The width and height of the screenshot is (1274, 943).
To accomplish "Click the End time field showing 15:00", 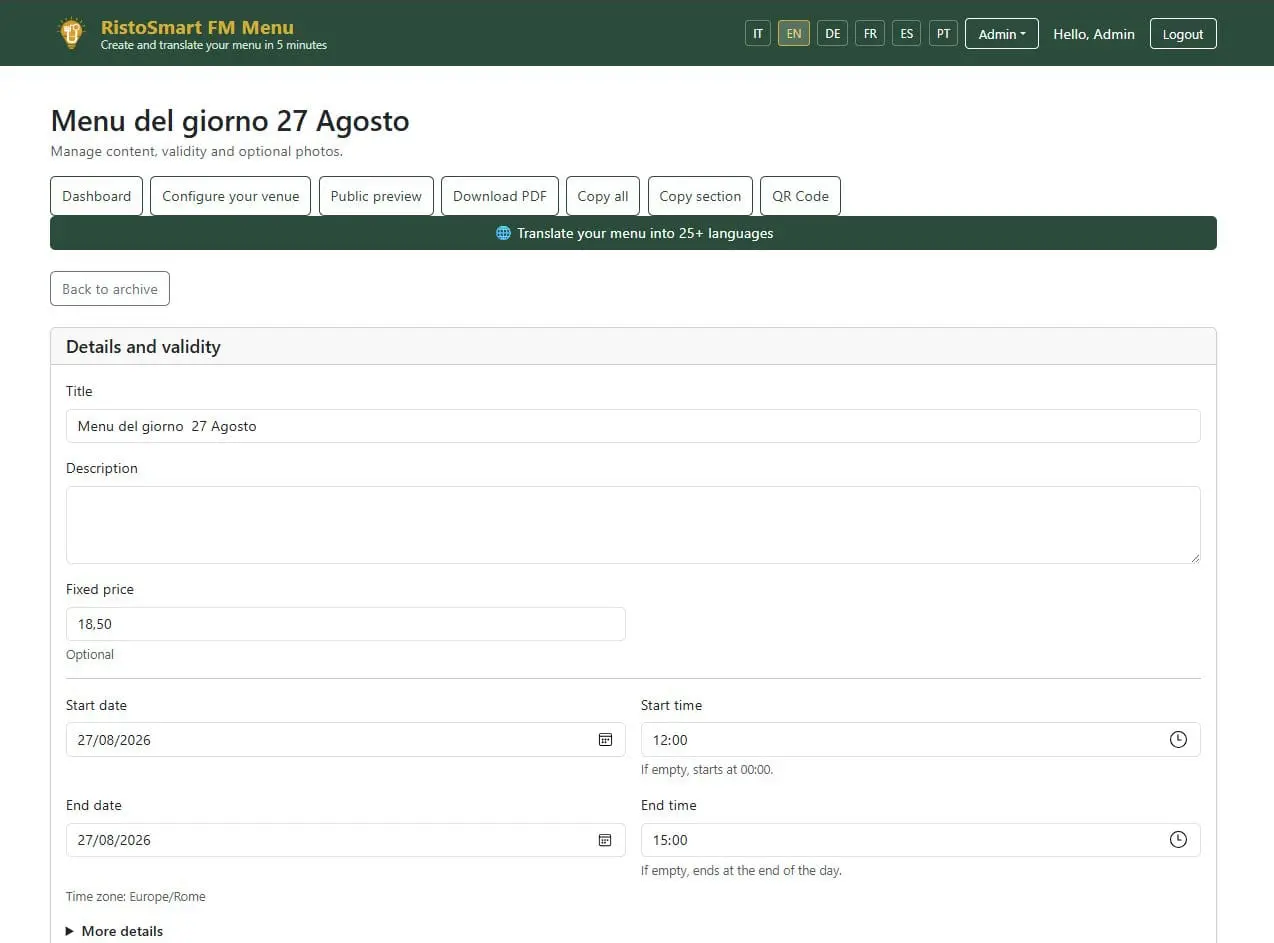I will (x=921, y=840).
